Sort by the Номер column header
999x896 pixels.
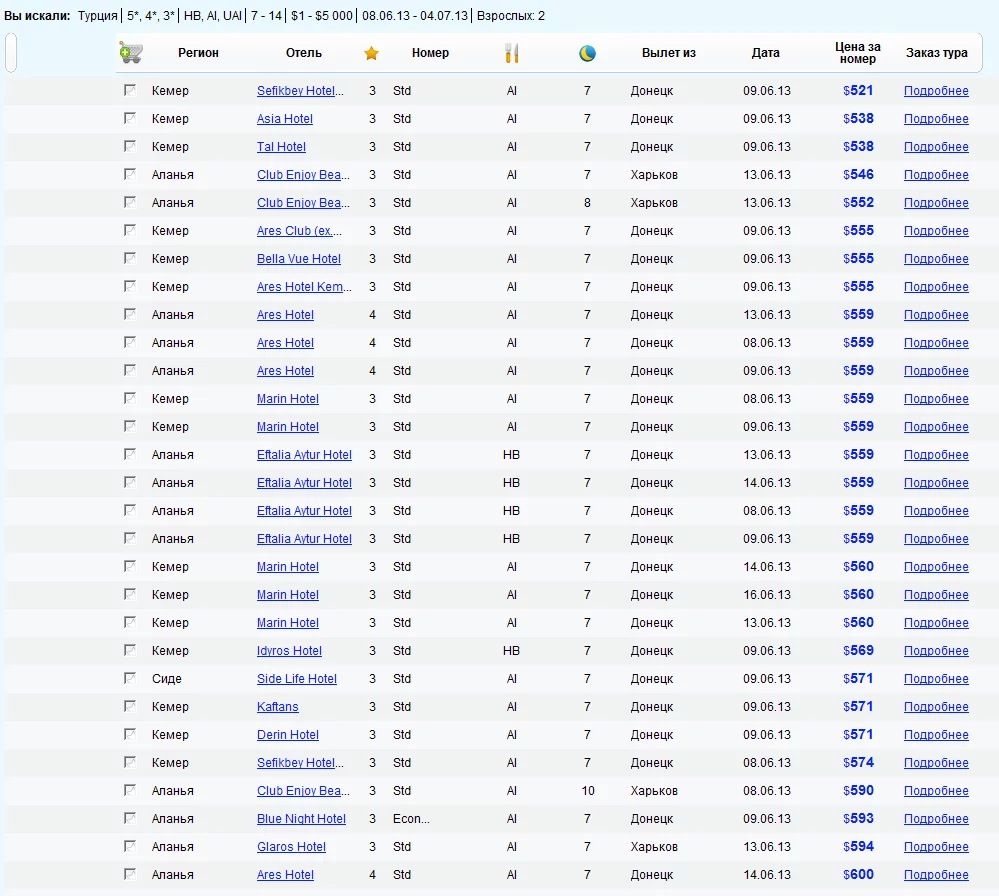point(430,53)
